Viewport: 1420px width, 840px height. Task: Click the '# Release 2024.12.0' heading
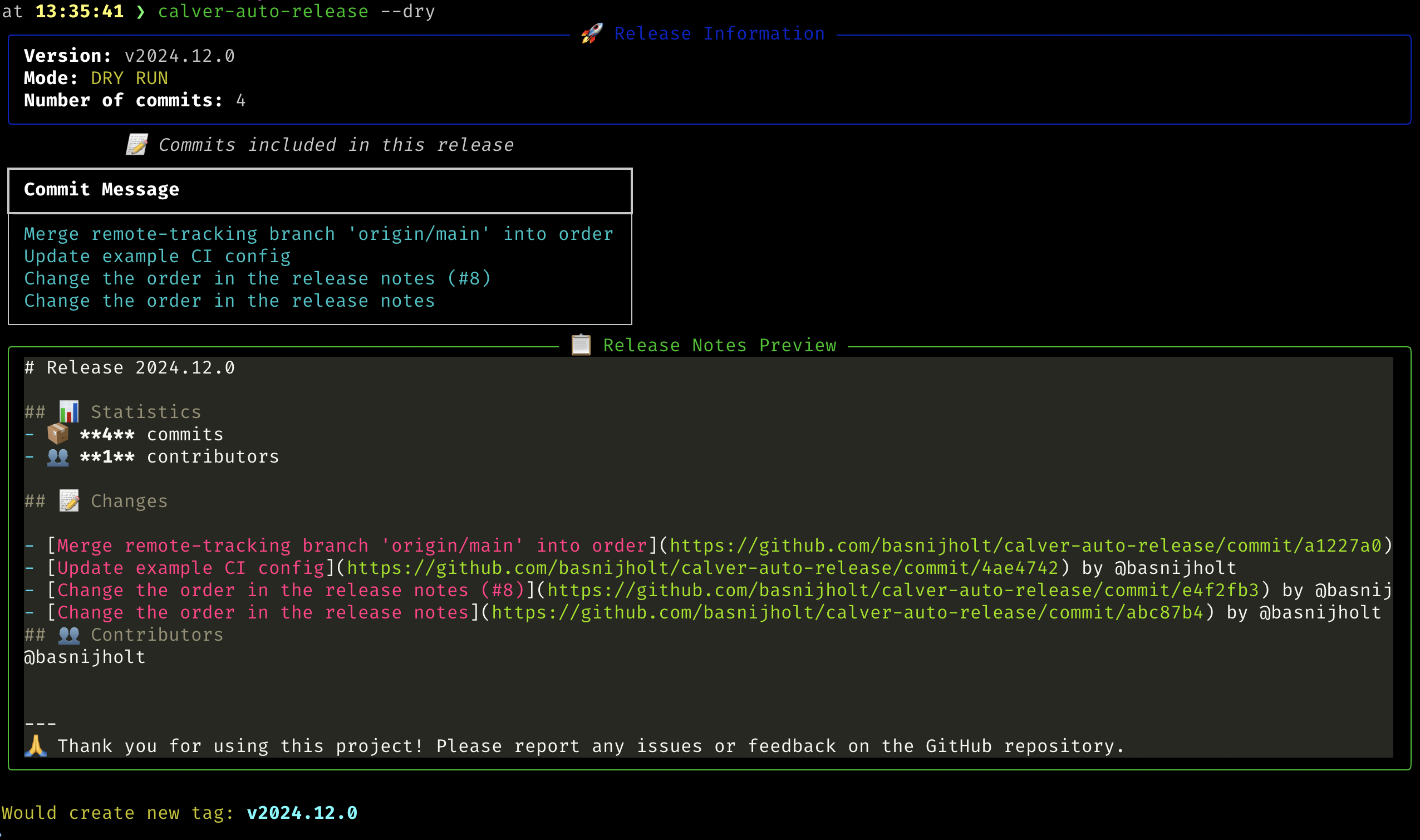click(130, 367)
